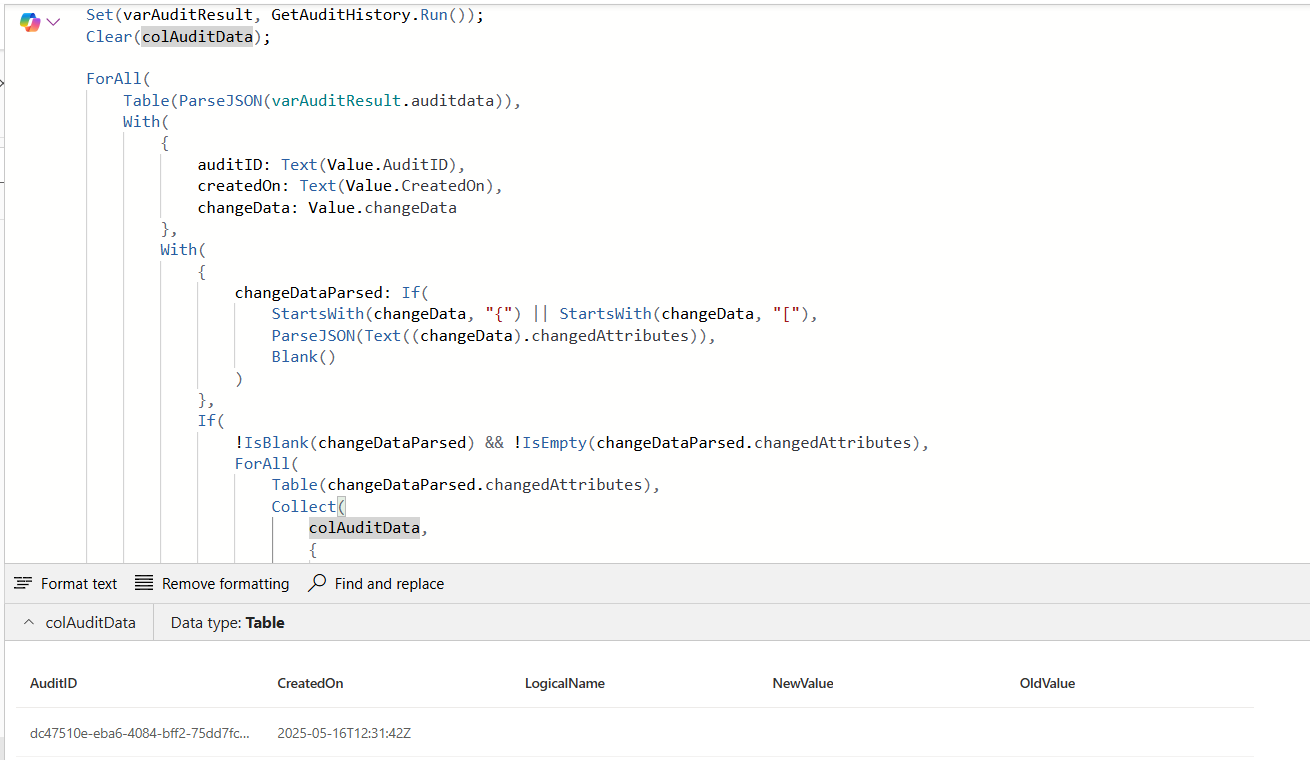Open Find and replace

(x=376, y=583)
